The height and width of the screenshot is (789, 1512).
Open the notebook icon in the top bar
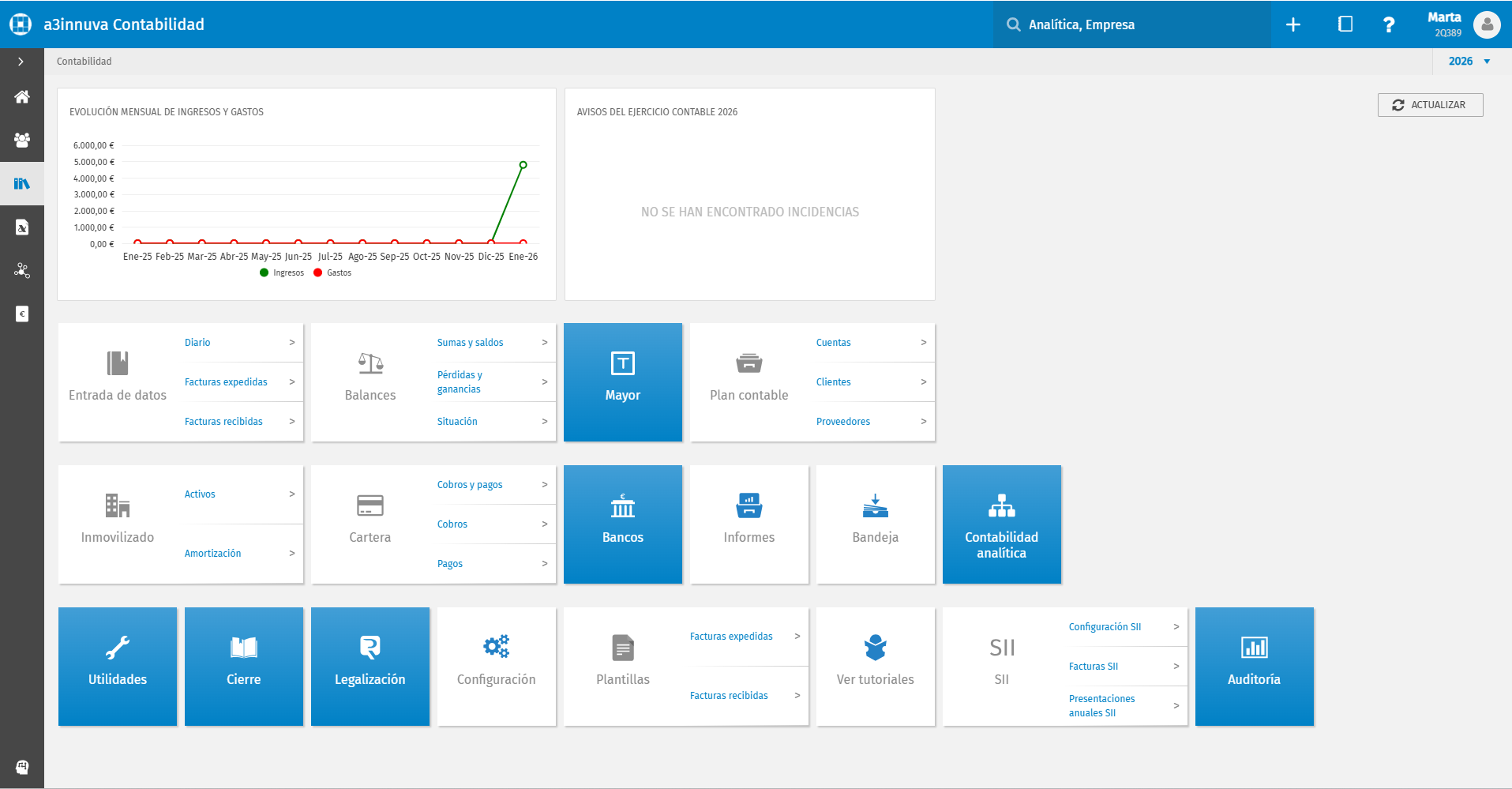click(1345, 24)
